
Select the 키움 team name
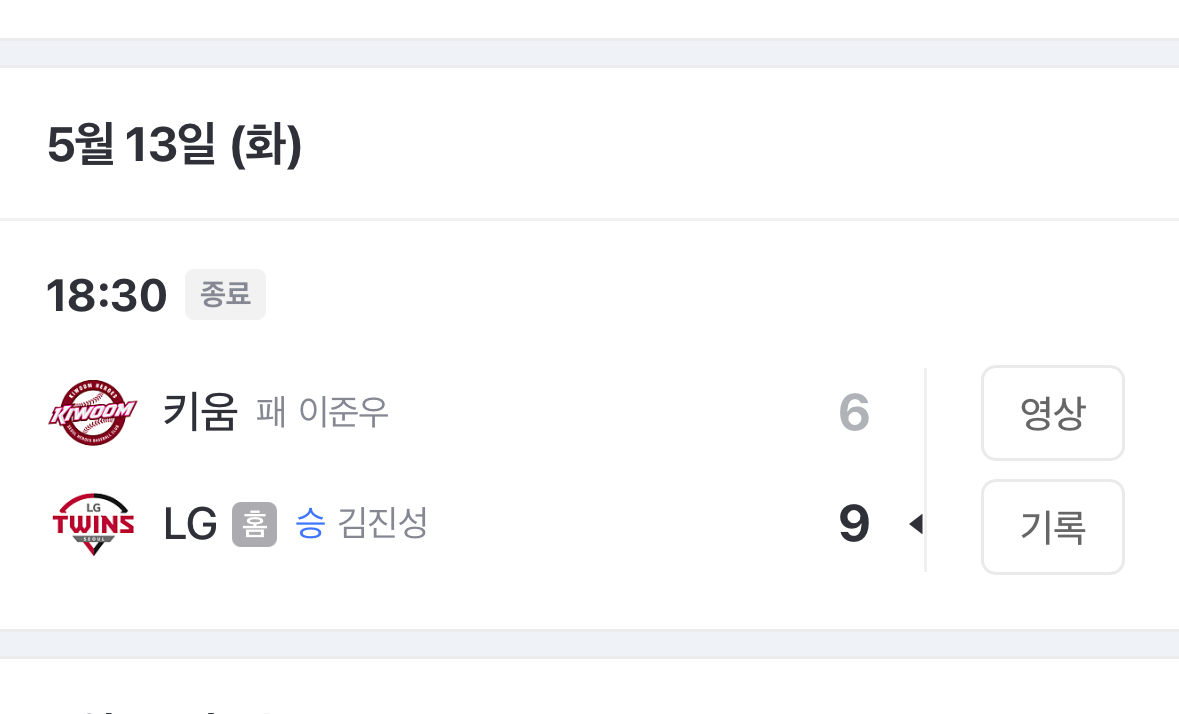pos(200,412)
